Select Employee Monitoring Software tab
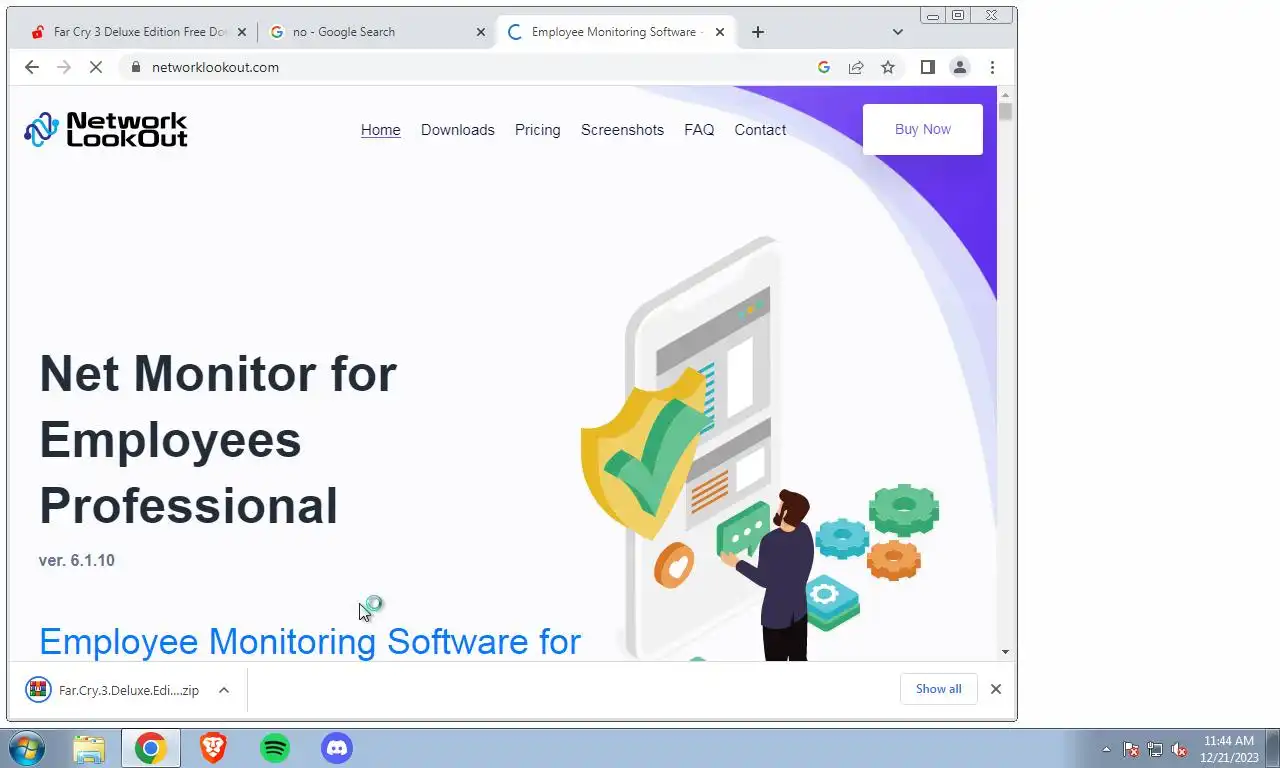The image size is (1280, 768). click(615, 32)
